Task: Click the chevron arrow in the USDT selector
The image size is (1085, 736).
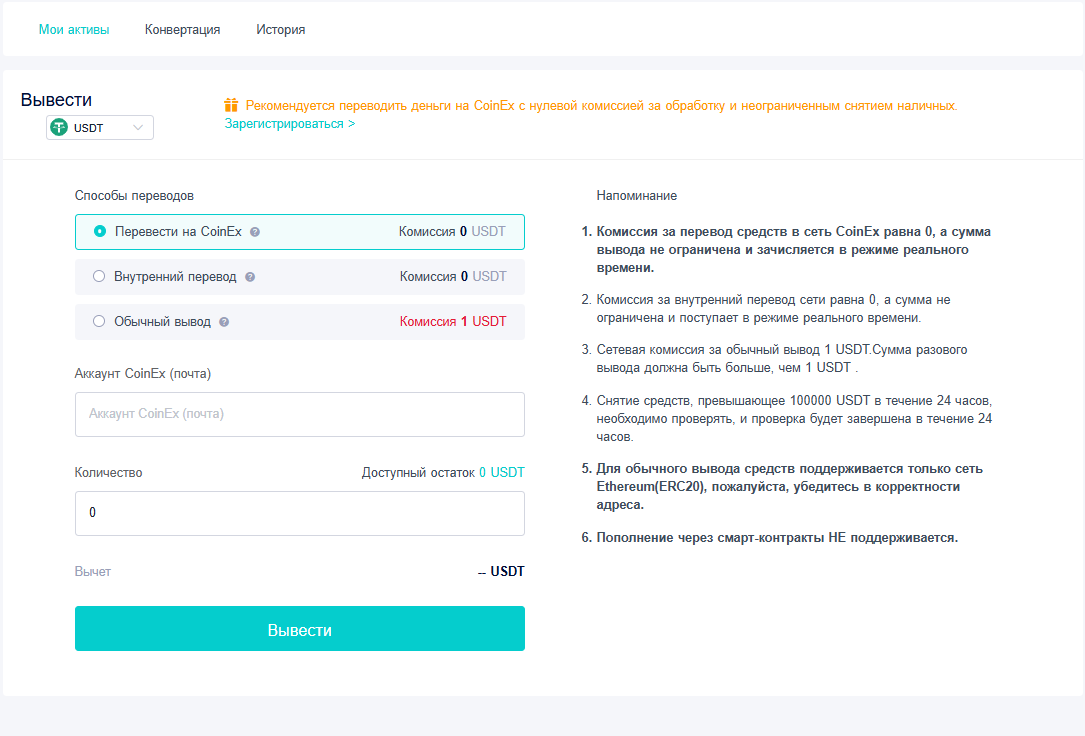Action: 139,127
